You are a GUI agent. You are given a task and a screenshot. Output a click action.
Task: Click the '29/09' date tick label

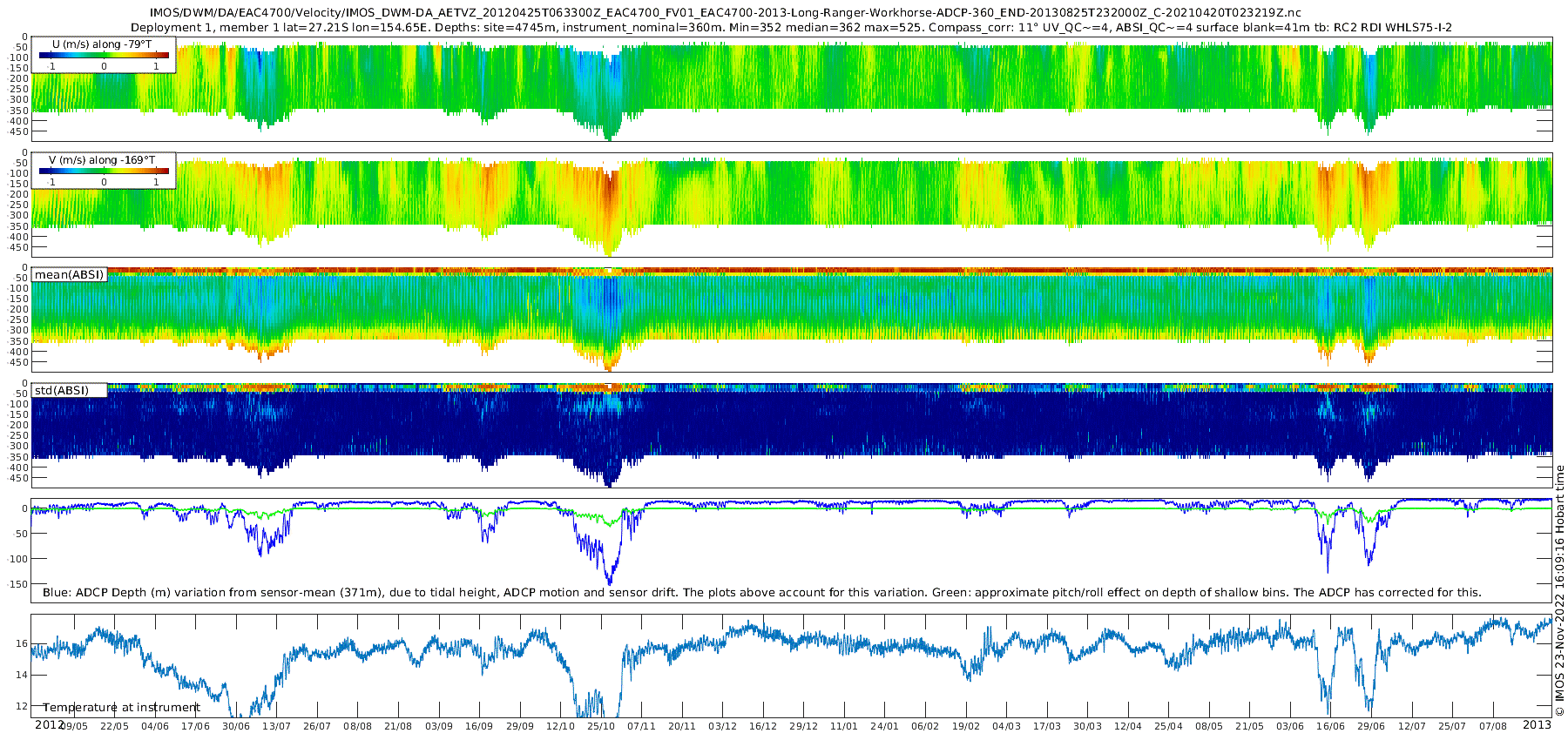[519, 726]
